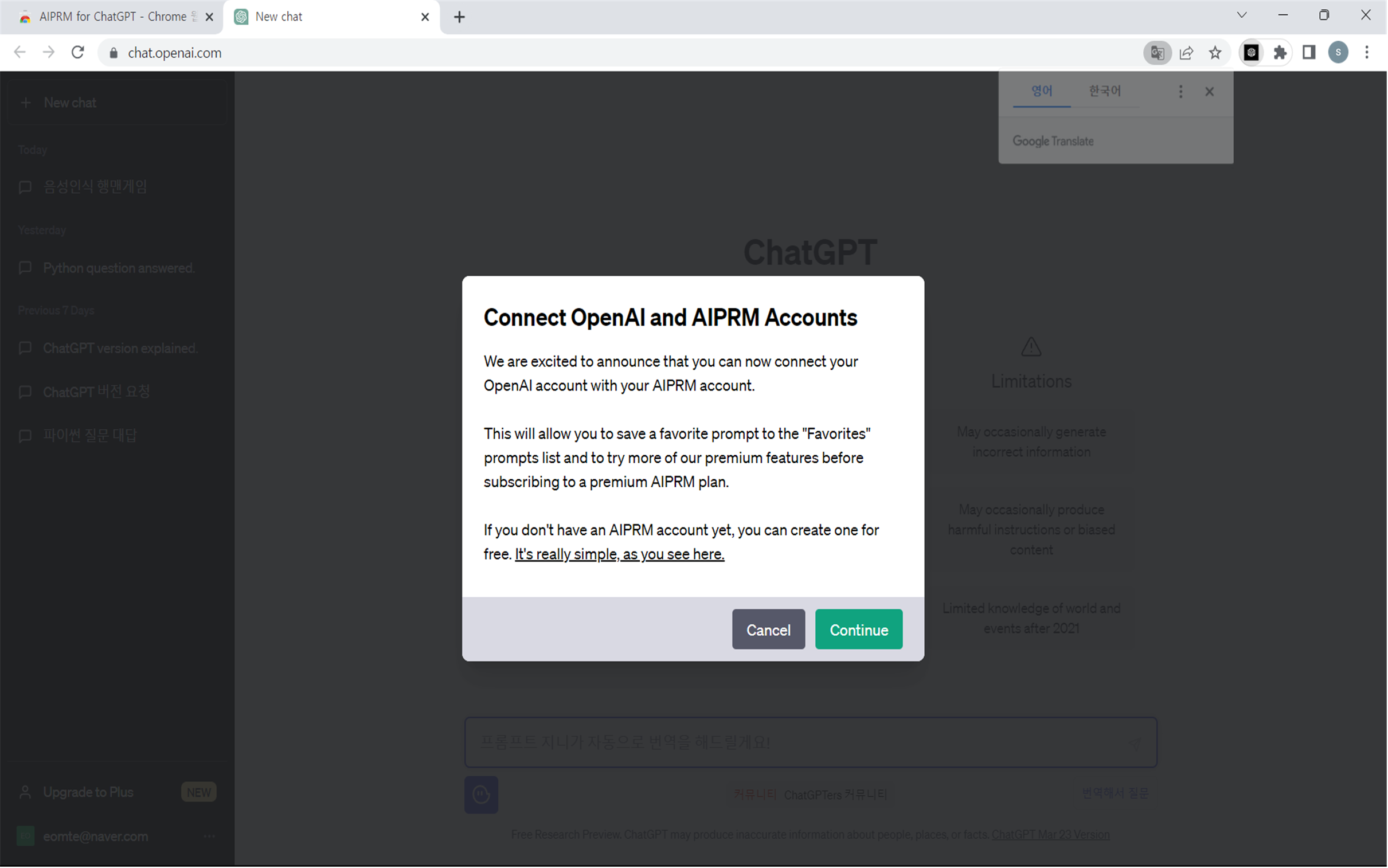Toggle the browser side panel icon
The image size is (1388, 868).
1309,53
